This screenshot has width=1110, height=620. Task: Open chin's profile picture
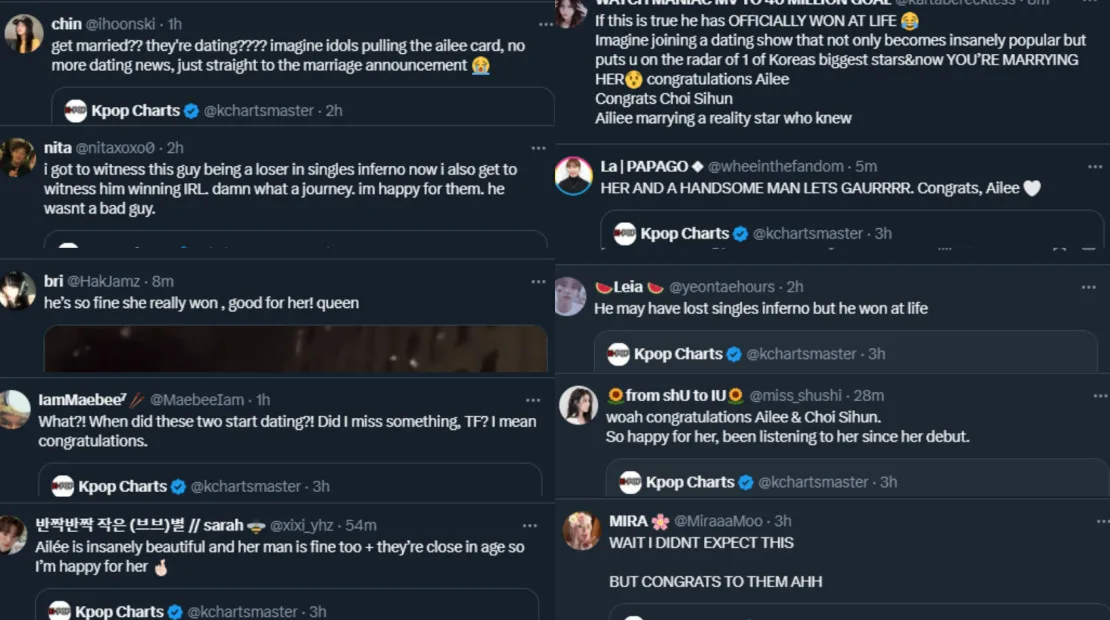click(22, 34)
